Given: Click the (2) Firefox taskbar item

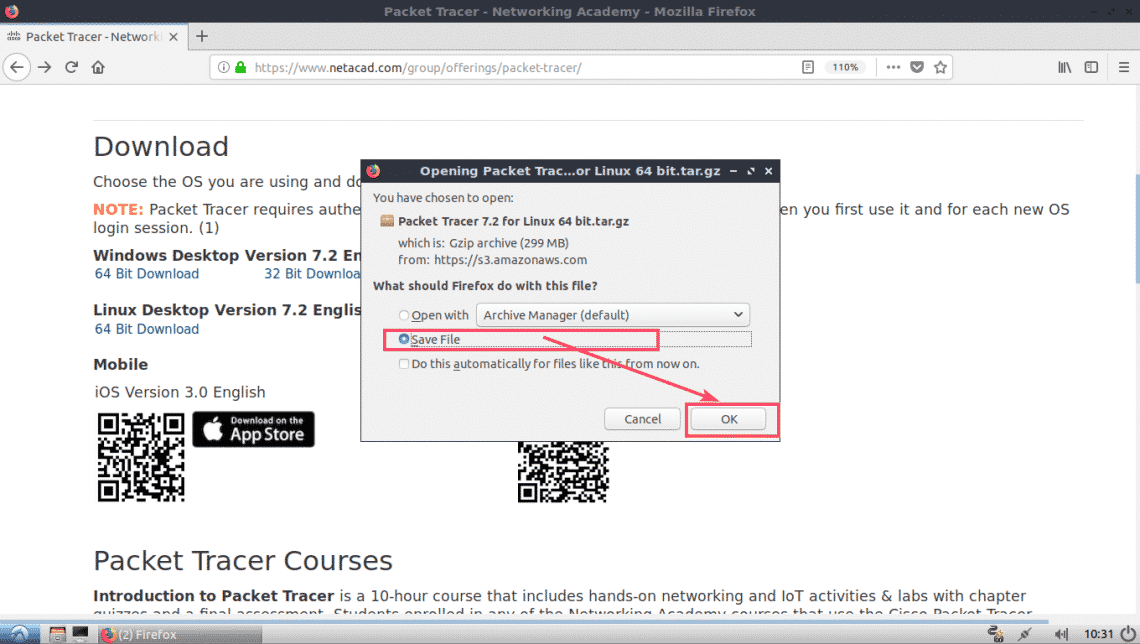Looking at the screenshot, I should coord(180,635).
